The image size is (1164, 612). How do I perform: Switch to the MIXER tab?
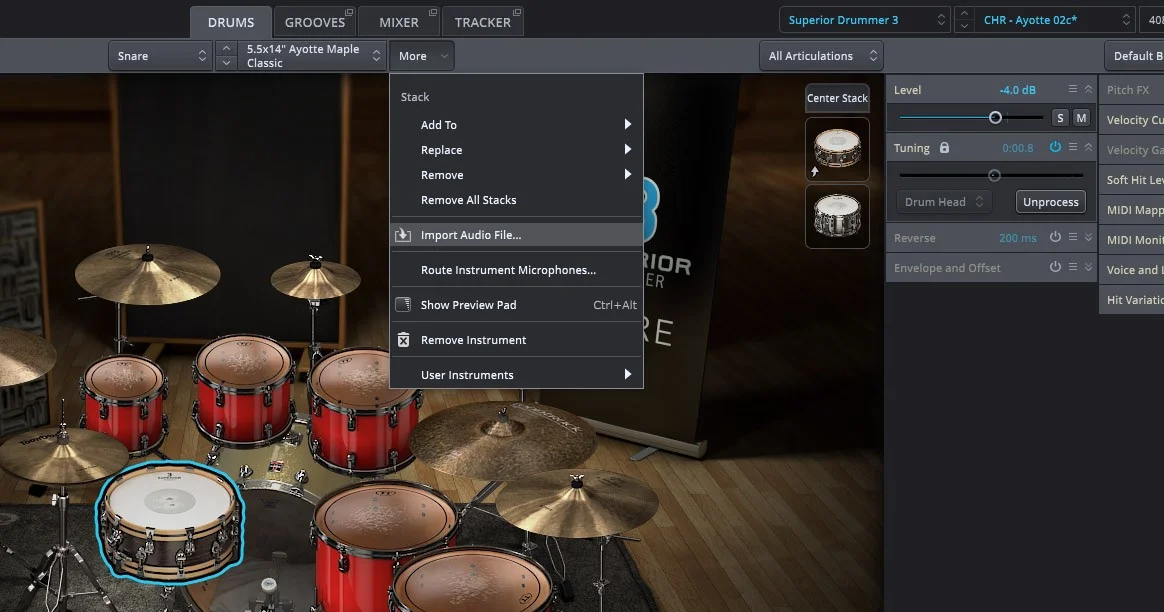399,22
